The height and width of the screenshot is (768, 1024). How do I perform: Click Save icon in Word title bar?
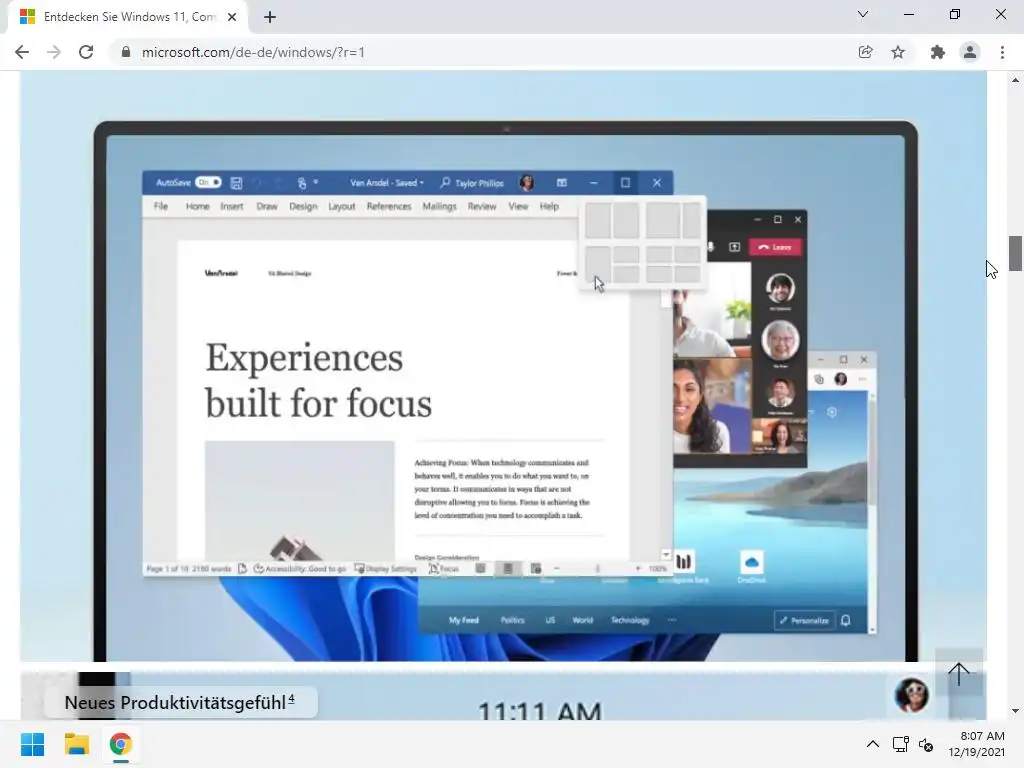[x=236, y=183]
